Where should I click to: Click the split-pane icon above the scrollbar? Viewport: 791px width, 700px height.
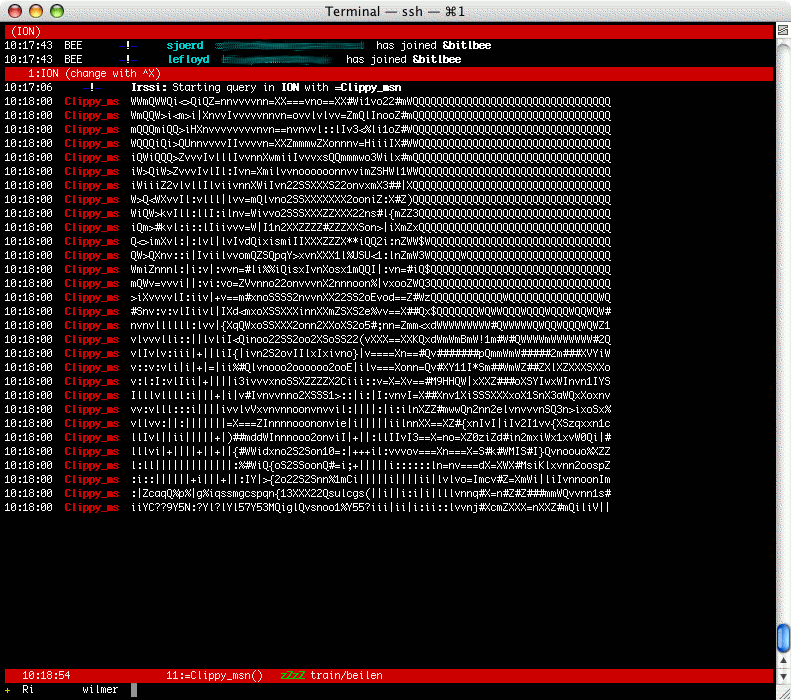tap(783, 30)
